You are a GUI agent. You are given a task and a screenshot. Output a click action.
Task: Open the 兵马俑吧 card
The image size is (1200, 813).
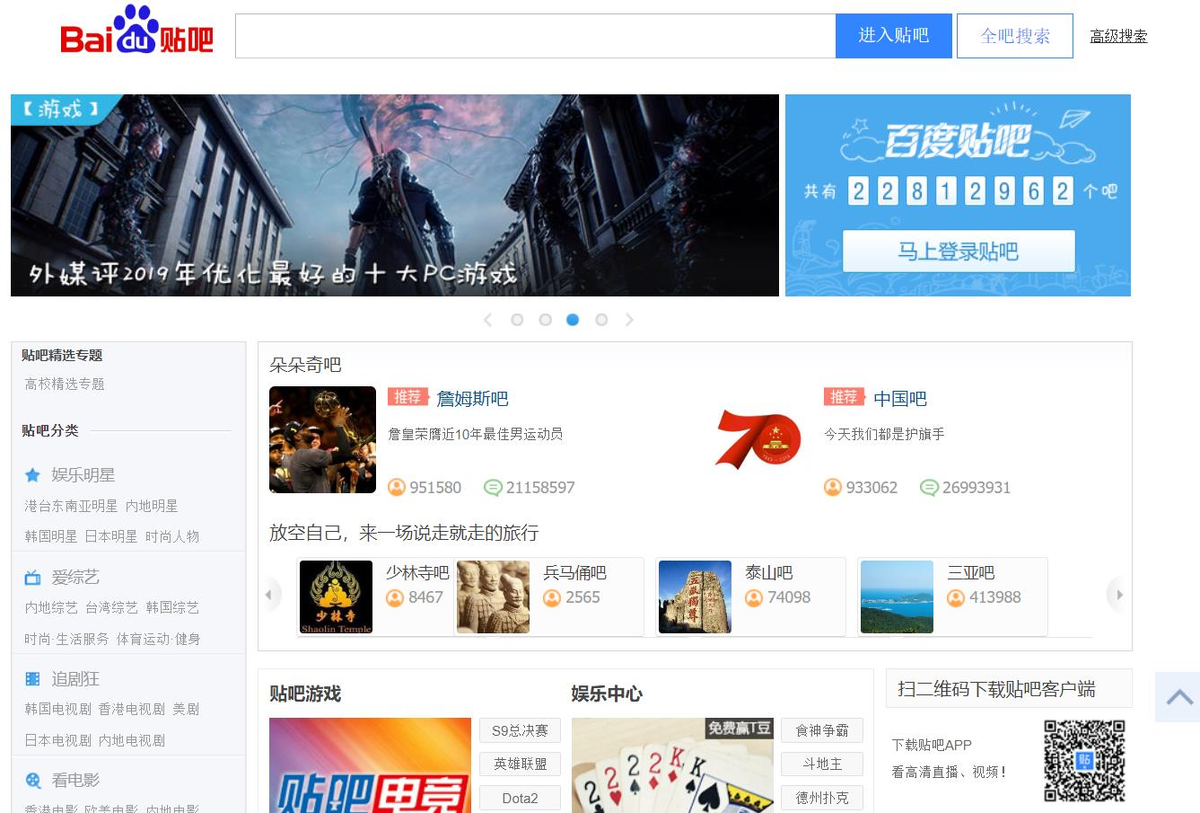coord(549,597)
